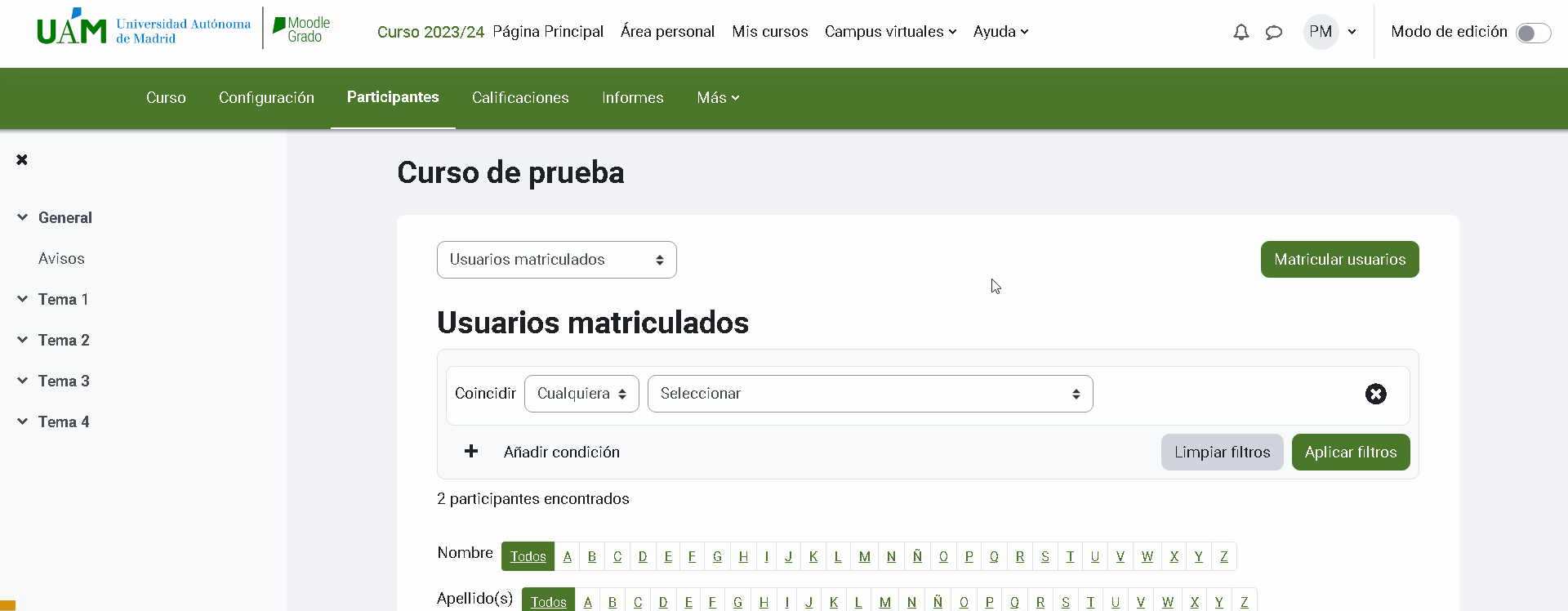Click the plus icon to add condition
This screenshot has width=1568, height=611.
[x=471, y=451]
